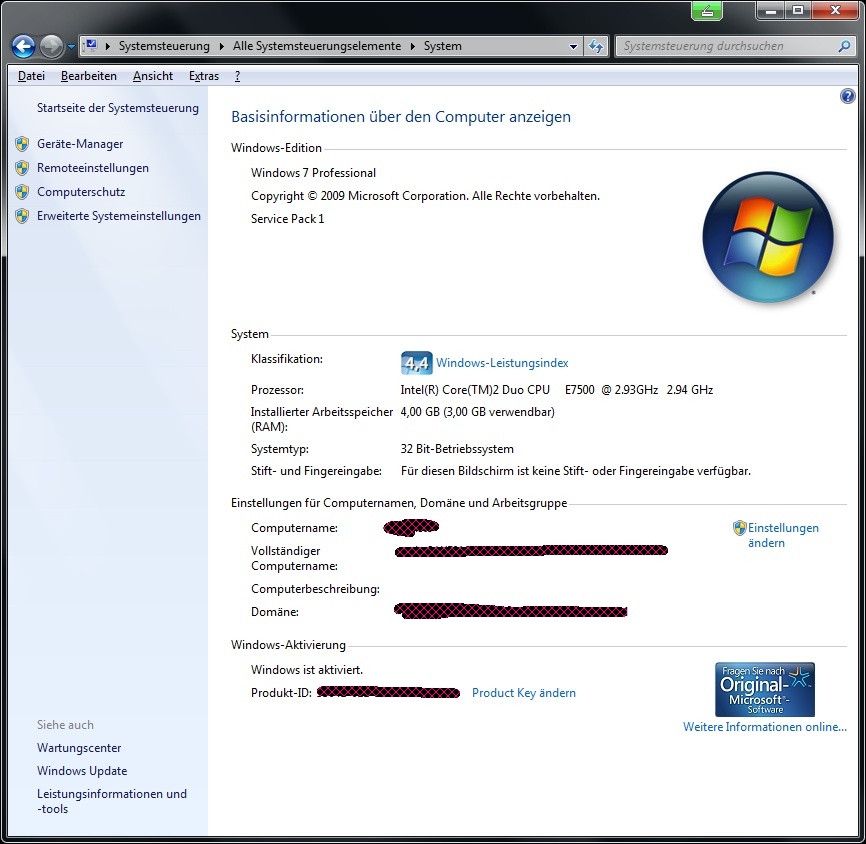Click the shield icon beside Remoteeinstellungen
Screen dimensions: 866x844
(x=22, y=168)
